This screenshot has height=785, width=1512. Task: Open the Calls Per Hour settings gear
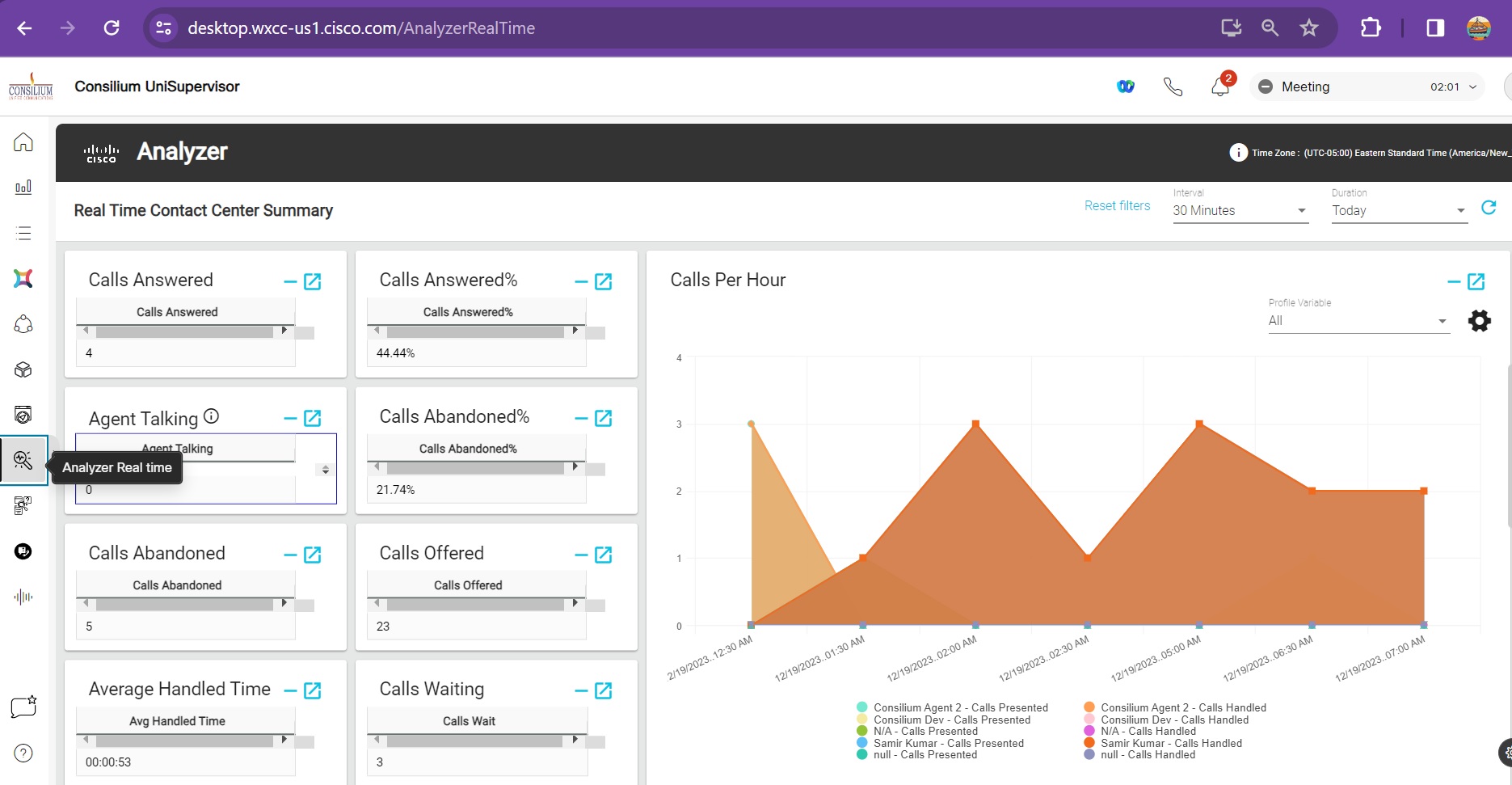[x=1479, y=321]
